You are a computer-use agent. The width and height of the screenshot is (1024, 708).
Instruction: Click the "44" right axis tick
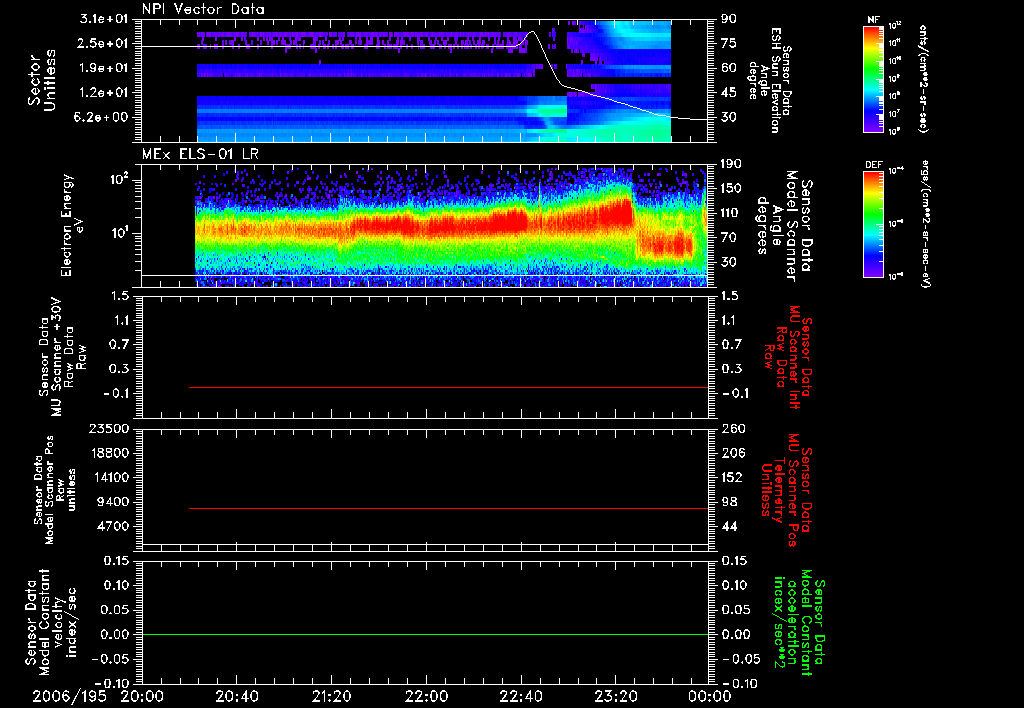coord(729,526)
